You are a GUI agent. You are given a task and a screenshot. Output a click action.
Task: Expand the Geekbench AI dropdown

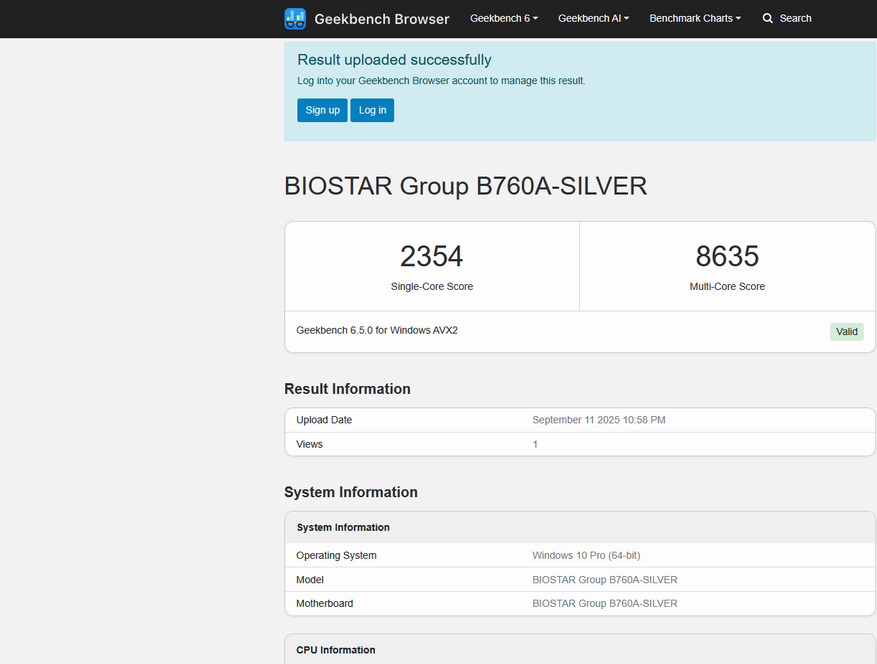pyautogui.click(x=593, y=19)
